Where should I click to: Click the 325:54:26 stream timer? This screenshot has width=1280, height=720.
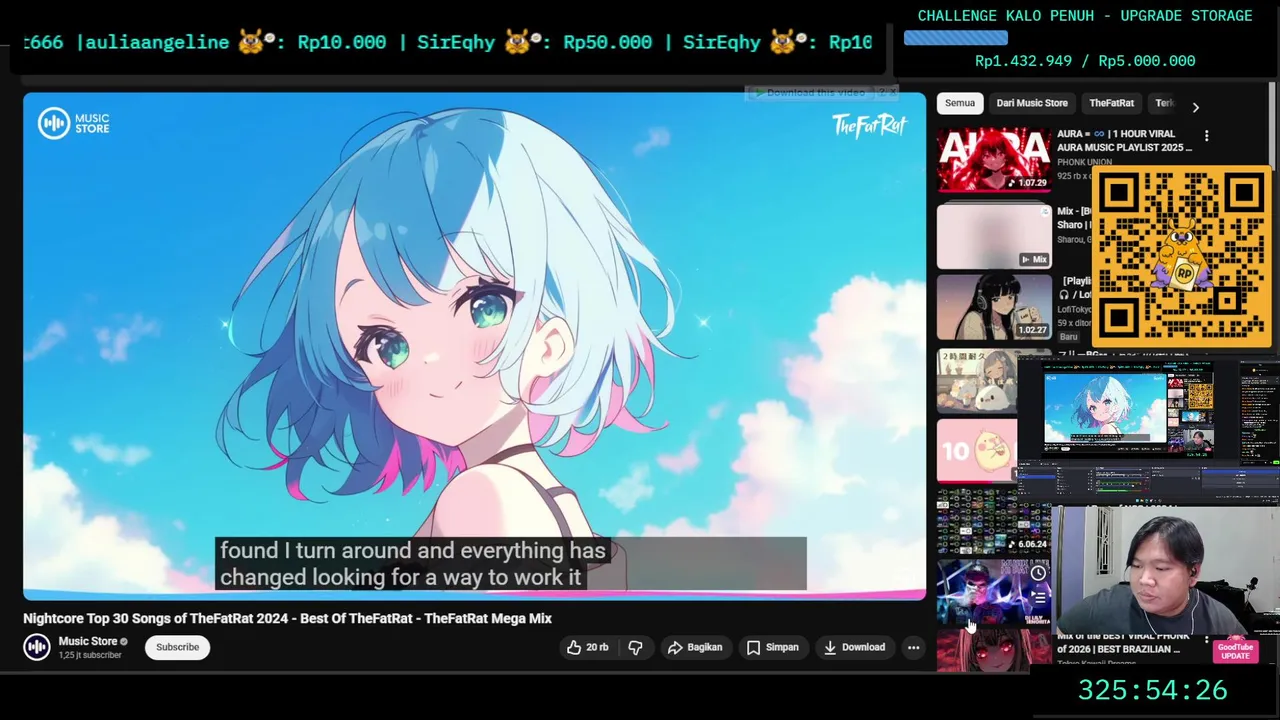point(1152,690)
